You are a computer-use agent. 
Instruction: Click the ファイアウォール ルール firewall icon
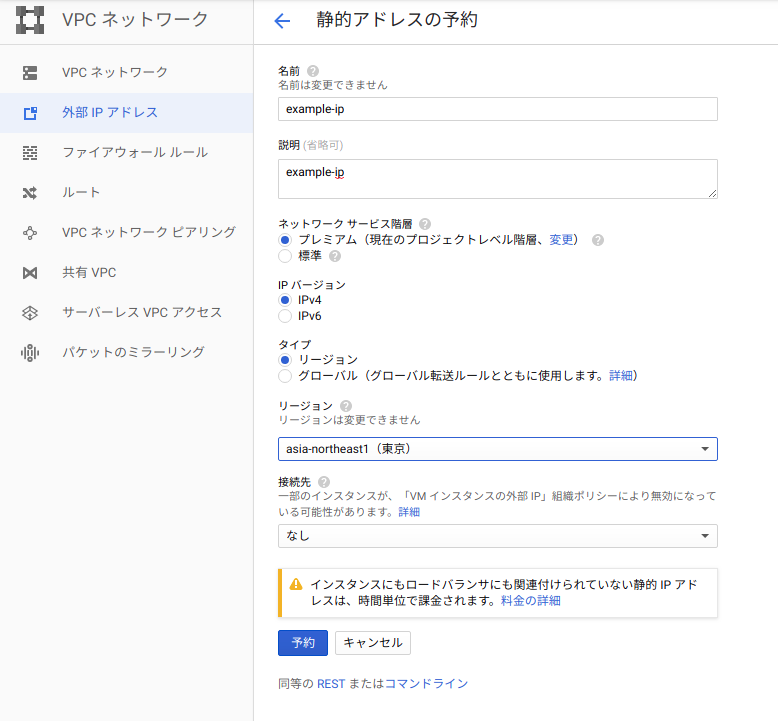(30, 153)
